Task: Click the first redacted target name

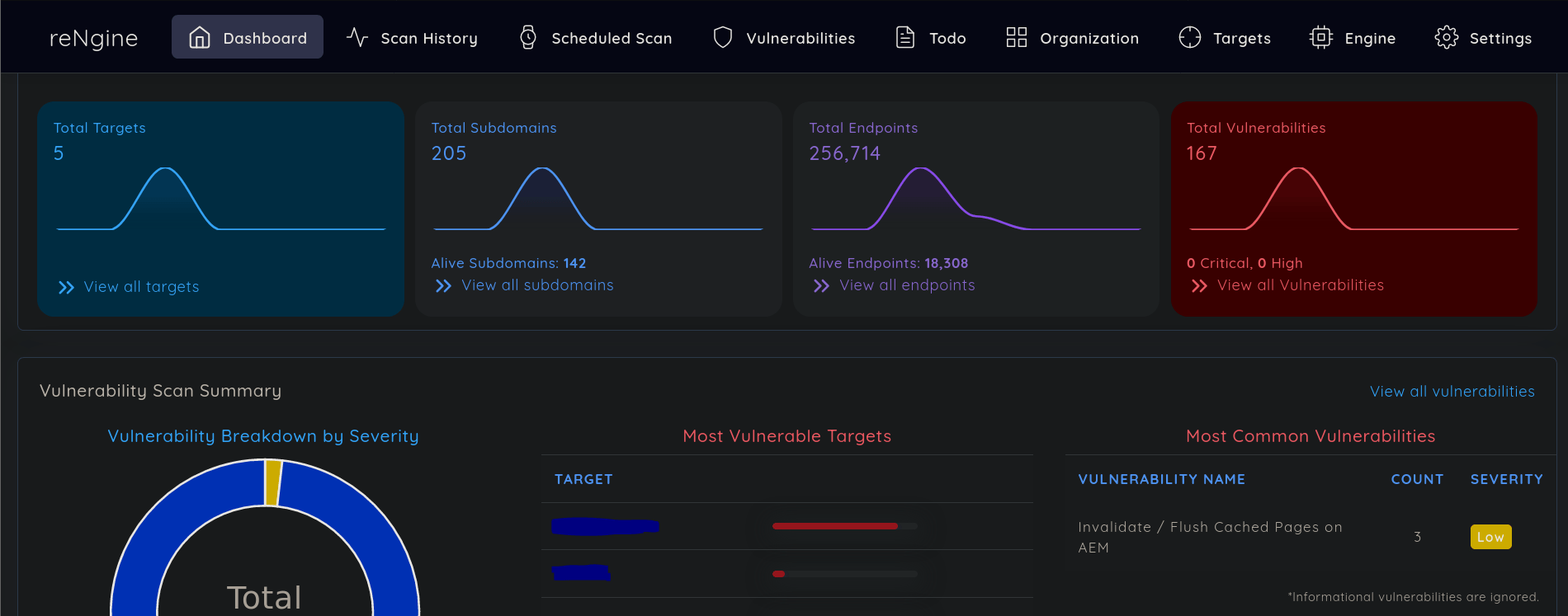Action: [x=605, y=526]
